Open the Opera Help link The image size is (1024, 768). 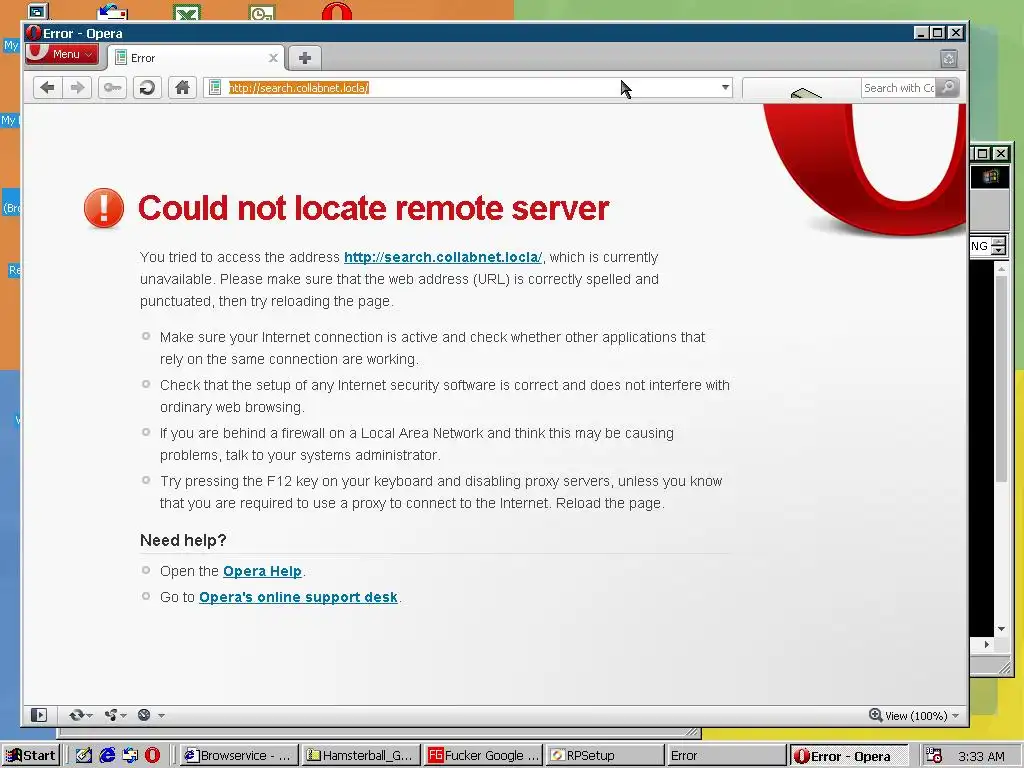(262, 571)
